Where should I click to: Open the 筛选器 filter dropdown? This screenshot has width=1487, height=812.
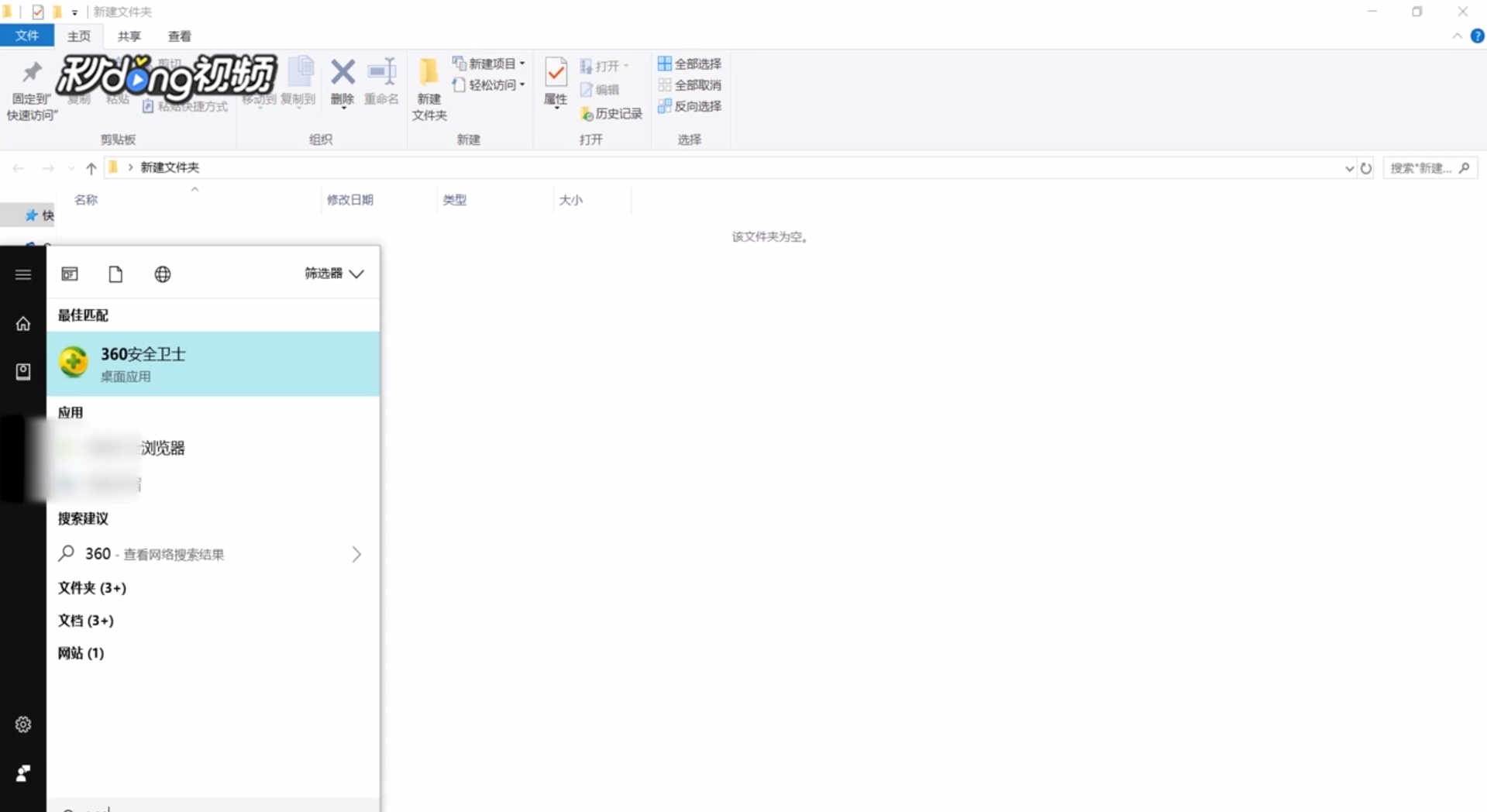tap(334, 274)
